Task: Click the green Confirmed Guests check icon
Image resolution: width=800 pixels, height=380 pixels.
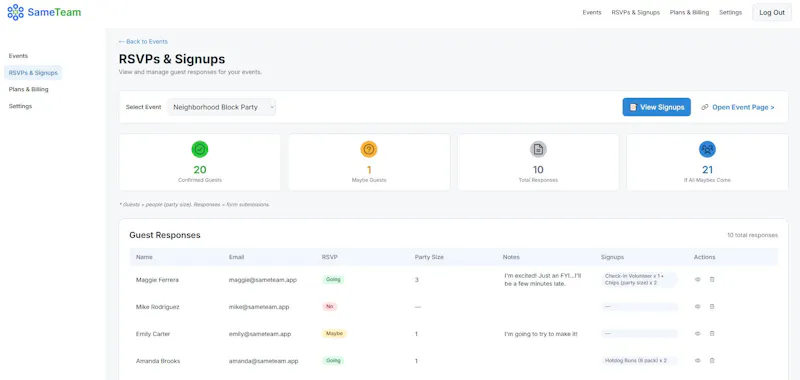Action: pos(199,149)
